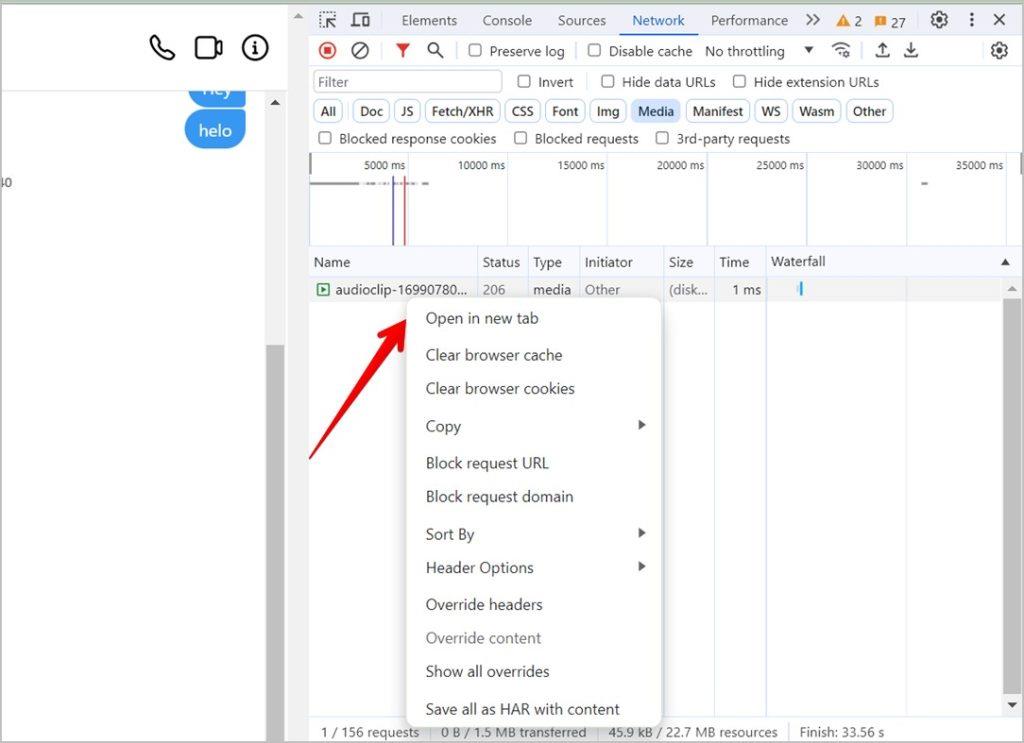Close the DevTools panel
The width and height of the screenshot is (1024, 743).
point(999,20)
